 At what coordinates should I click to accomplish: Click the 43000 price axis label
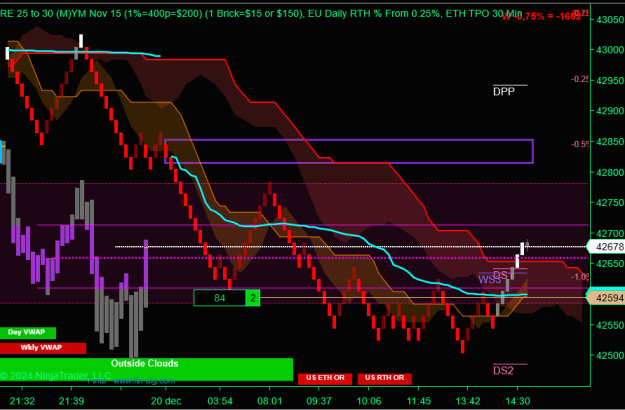point(610,50)
